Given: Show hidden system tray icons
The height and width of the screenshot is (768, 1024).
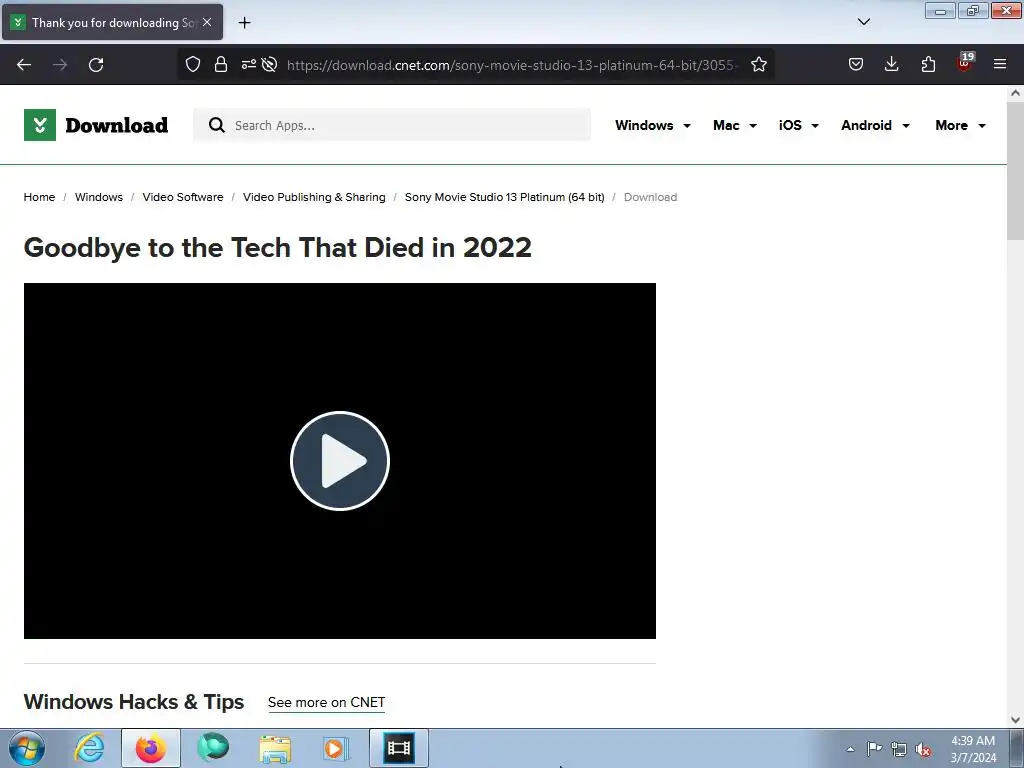Looking at the screenshot, I should point(850,749).
